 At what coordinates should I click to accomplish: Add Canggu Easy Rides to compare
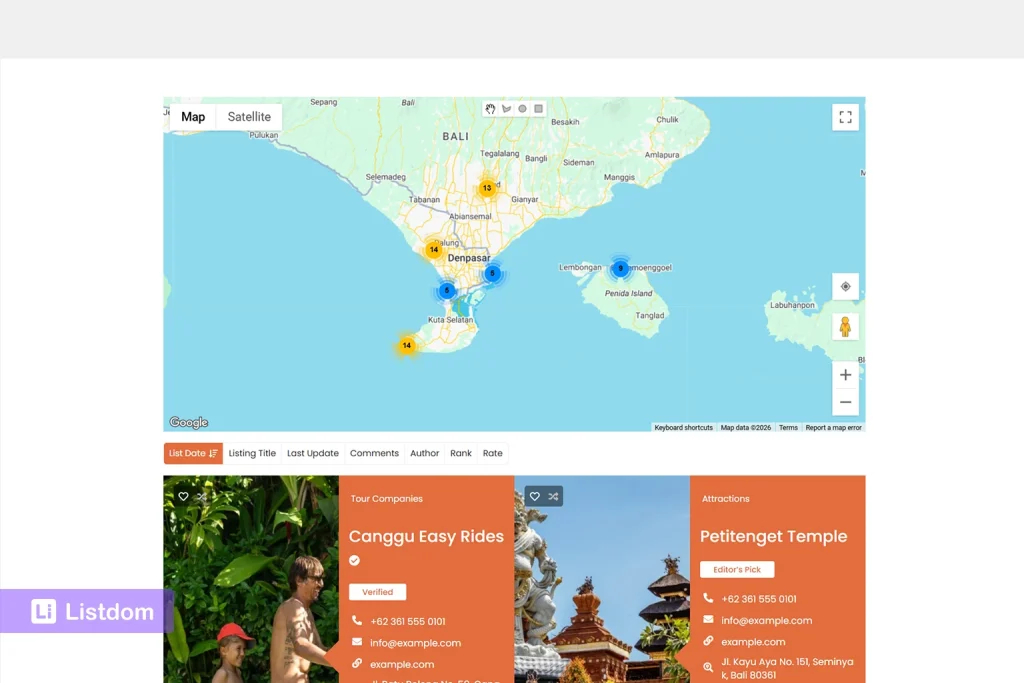pos(202,496)
